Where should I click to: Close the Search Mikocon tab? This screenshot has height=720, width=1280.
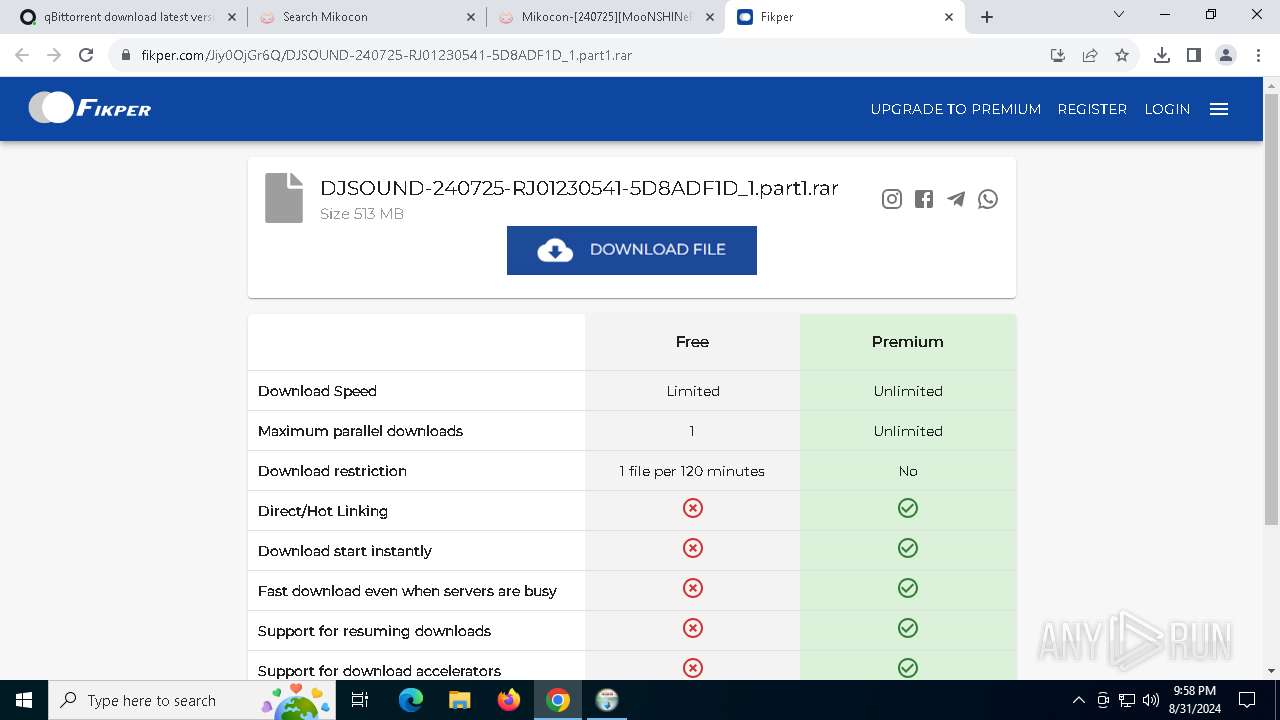pyautogui.click(x=471, y=17)
